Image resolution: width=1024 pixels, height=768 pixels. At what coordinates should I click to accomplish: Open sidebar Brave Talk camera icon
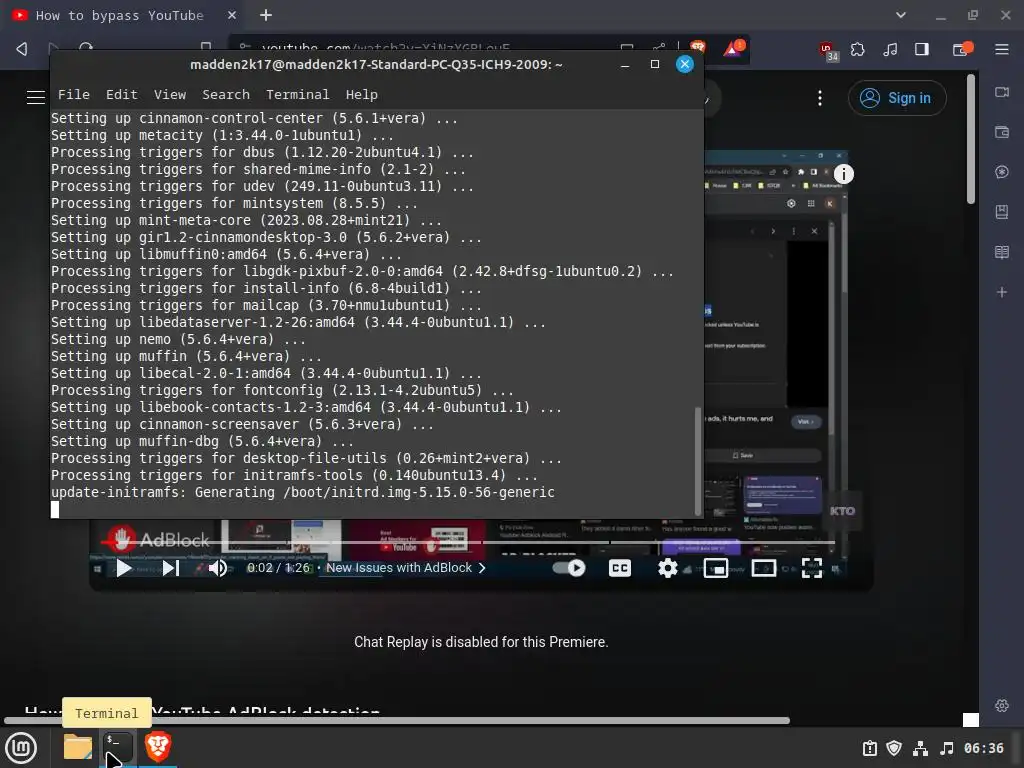click(x=1002, y=92)
